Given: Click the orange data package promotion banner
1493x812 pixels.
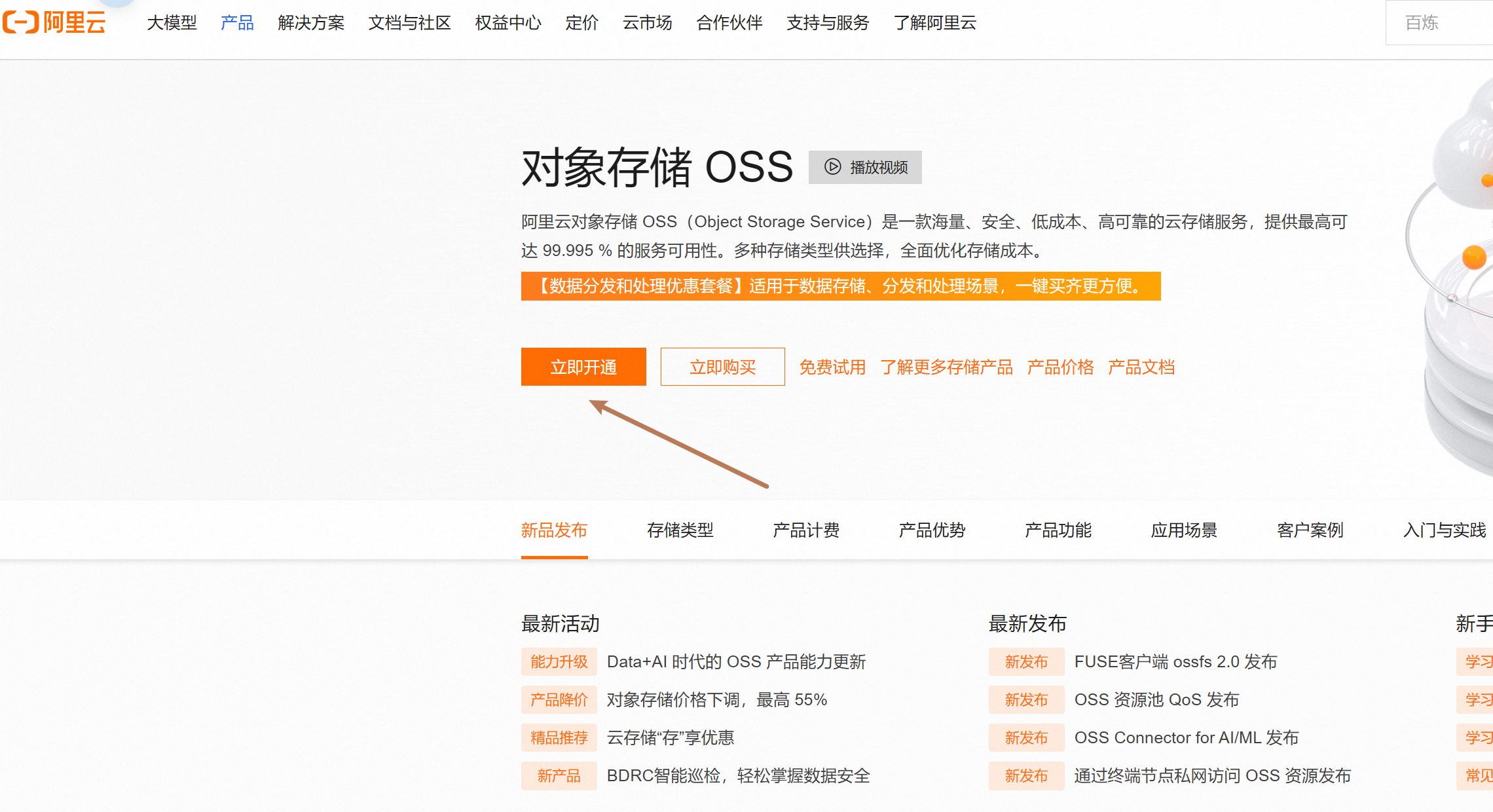Looking at the screenshot, I should click(x=840, y=286).
